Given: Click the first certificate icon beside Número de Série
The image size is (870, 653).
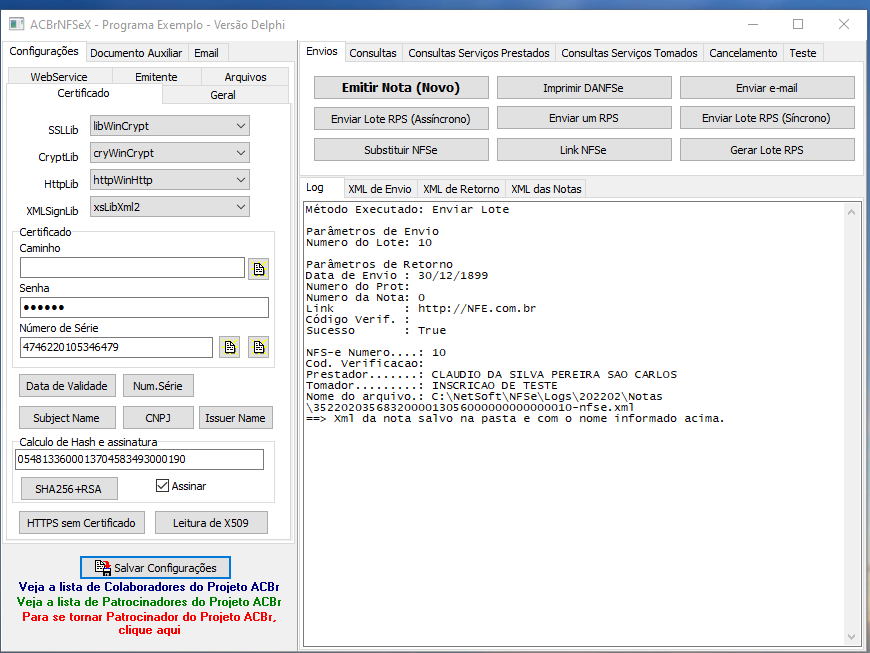Looking at the screenshot, I should [230, 347].
